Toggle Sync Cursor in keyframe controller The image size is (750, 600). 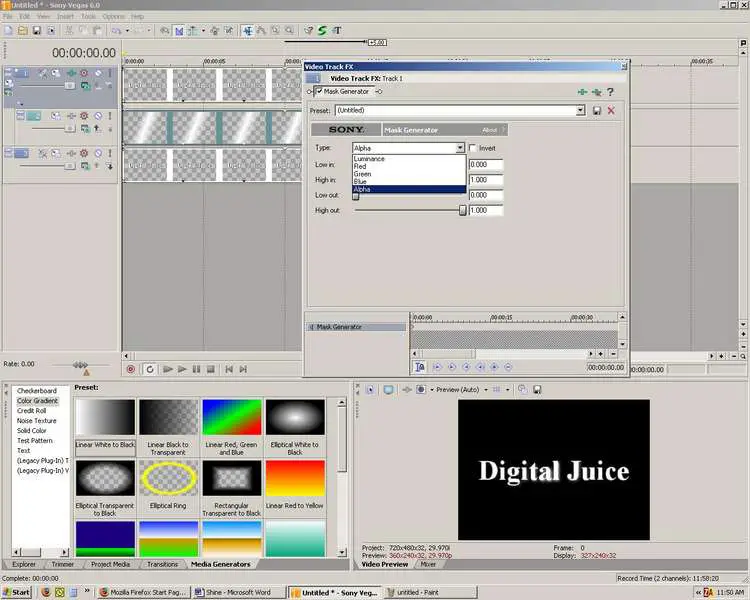[419, 367]
